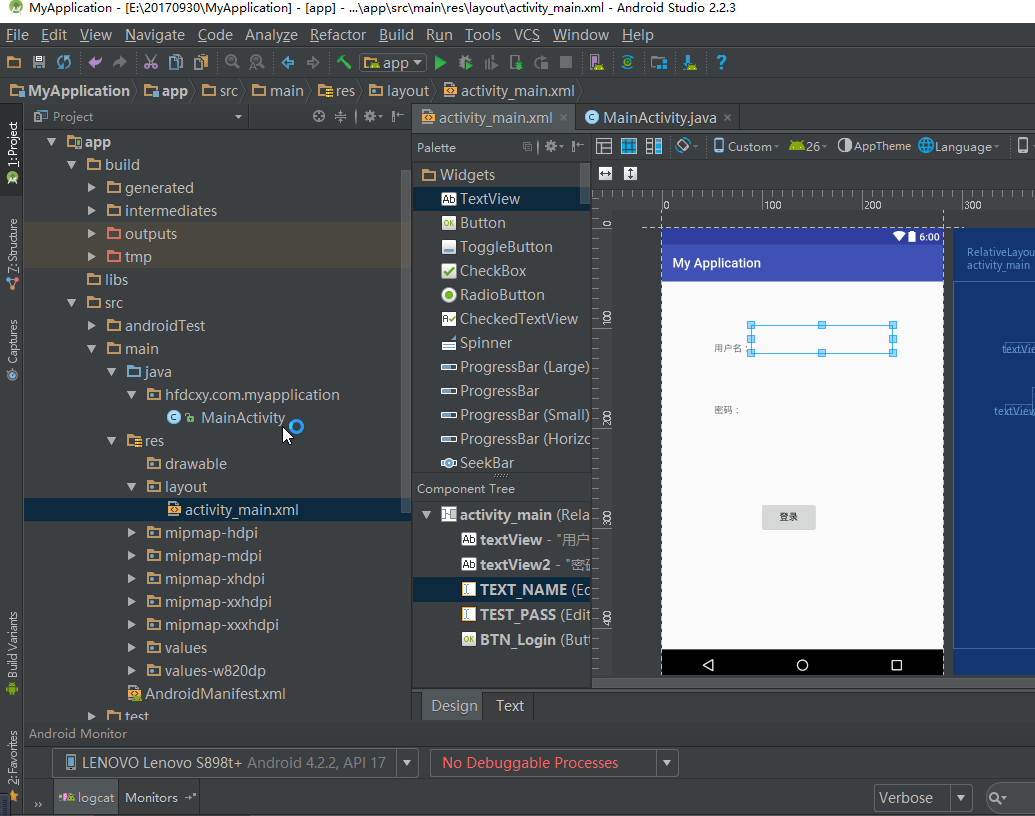
Task: Click the Find magnifier icon
Action: tap(232, 63)
